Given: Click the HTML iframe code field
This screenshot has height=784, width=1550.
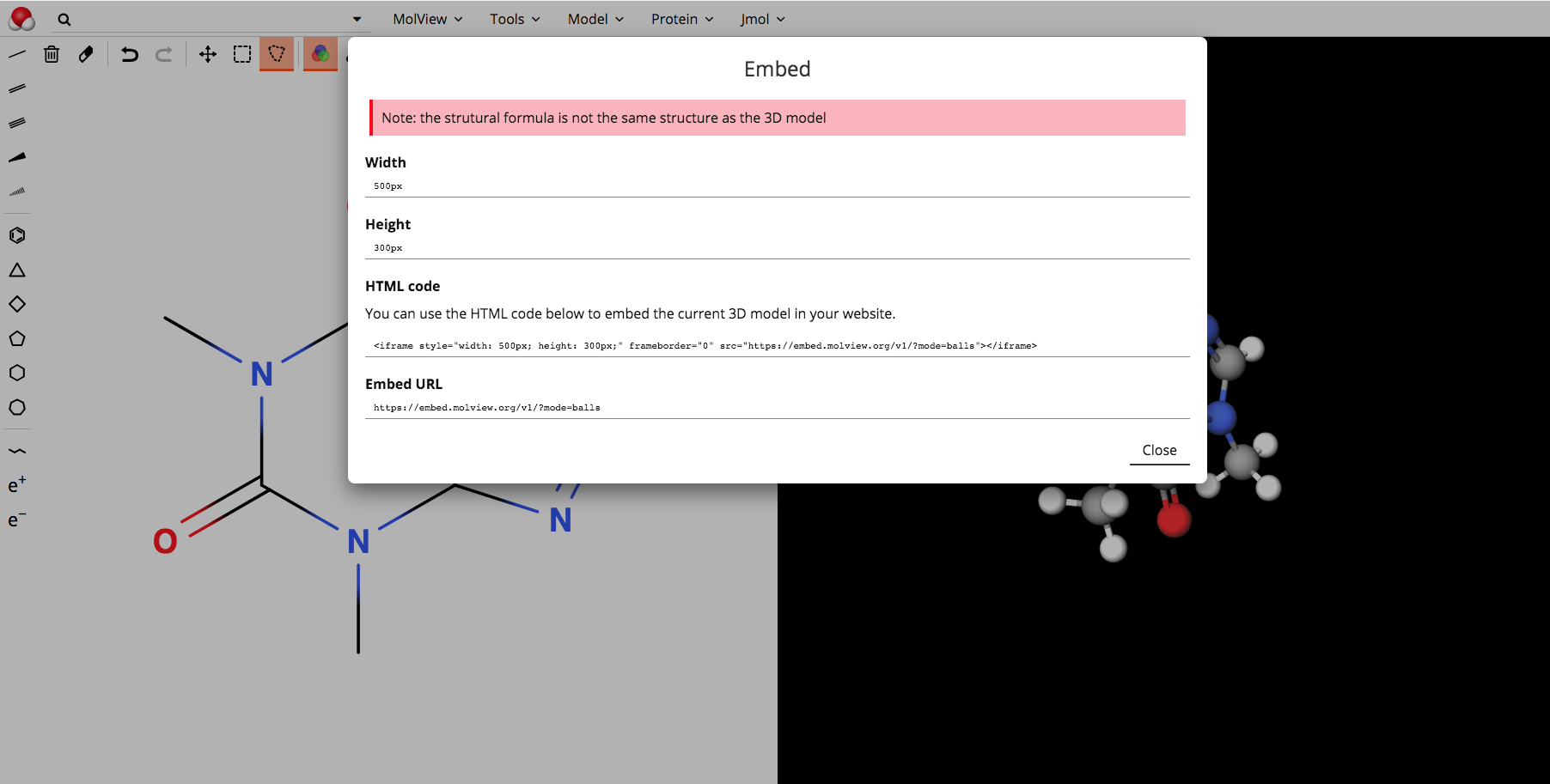Looking at the screenshot, I should [778, 346].
